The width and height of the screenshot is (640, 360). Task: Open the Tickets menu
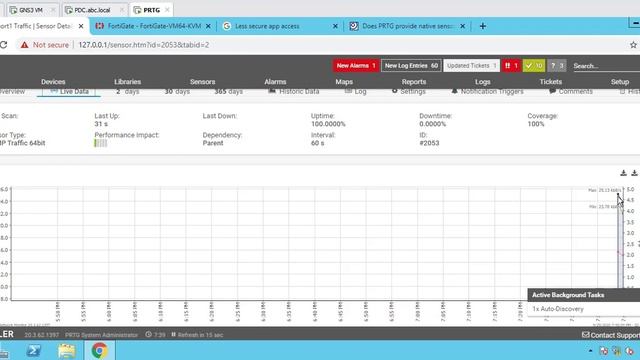tap(551, 82)
